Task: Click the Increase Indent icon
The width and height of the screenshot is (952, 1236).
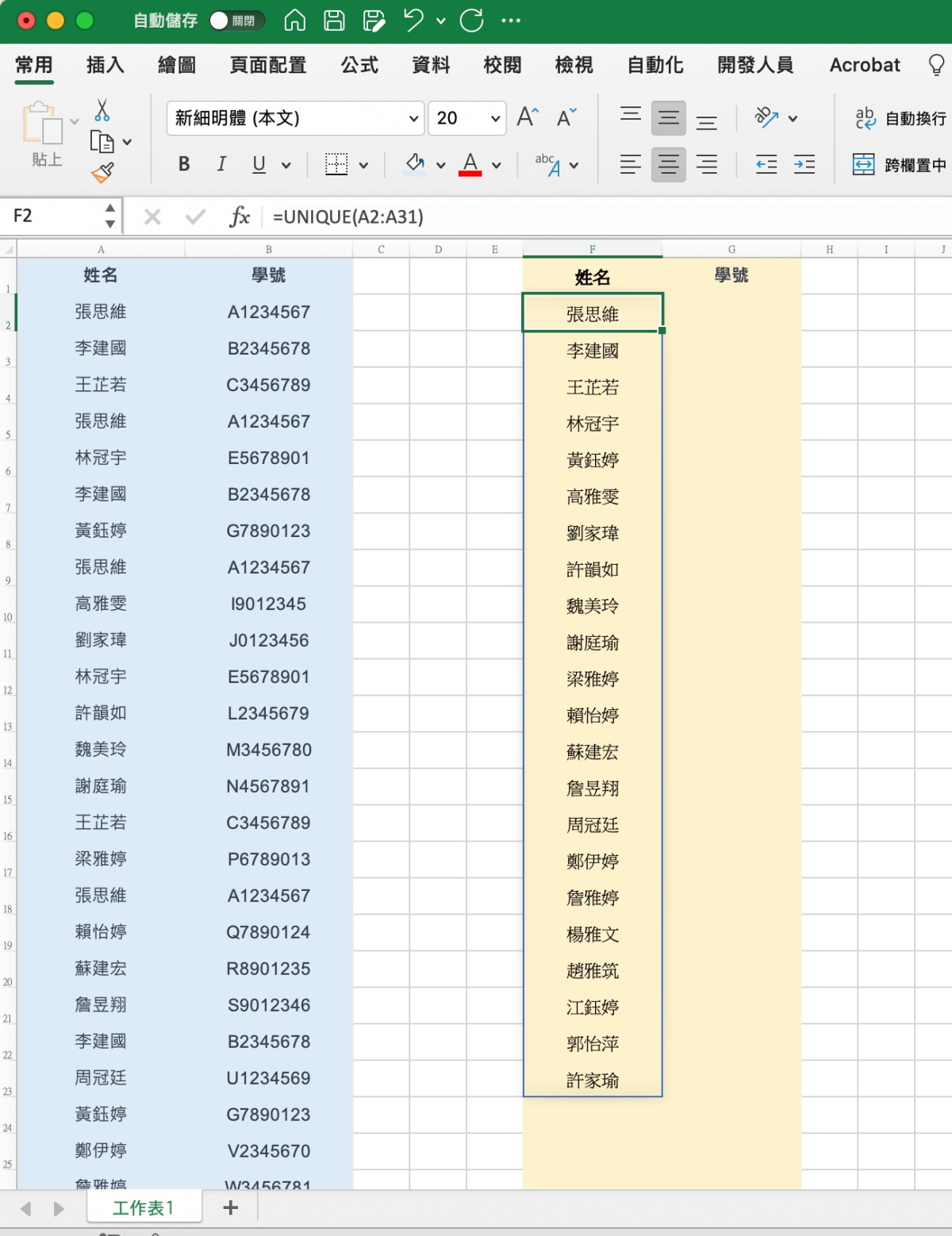Action: click(804, 164)
